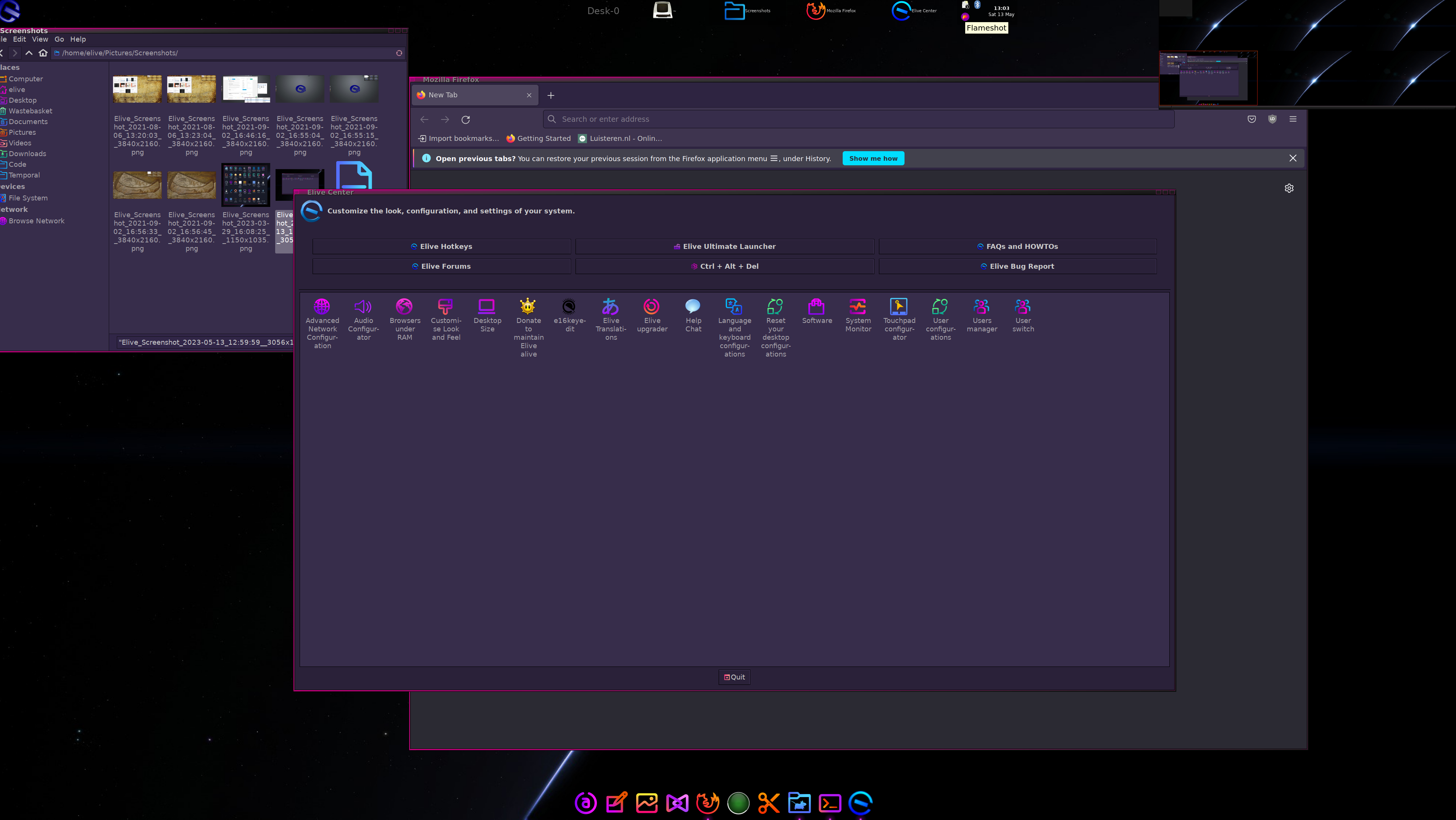Open Firefox application hamburger menu
Image resolution: width=1456 pixels, height=820 pixels.
click(1293, 119)
